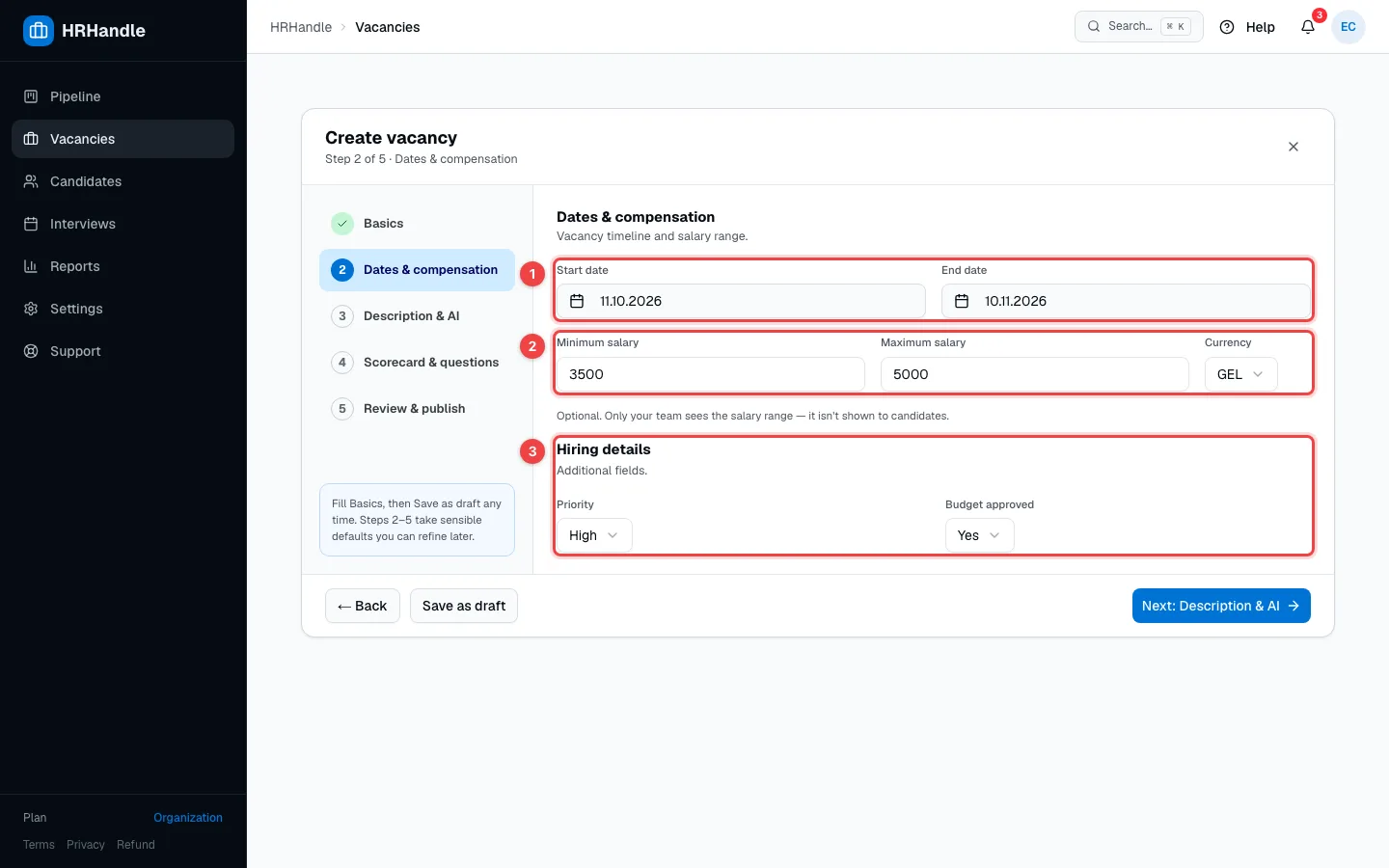Select Vacancies in the sidebar
The image size is (1389, 868).
point(123,139)
